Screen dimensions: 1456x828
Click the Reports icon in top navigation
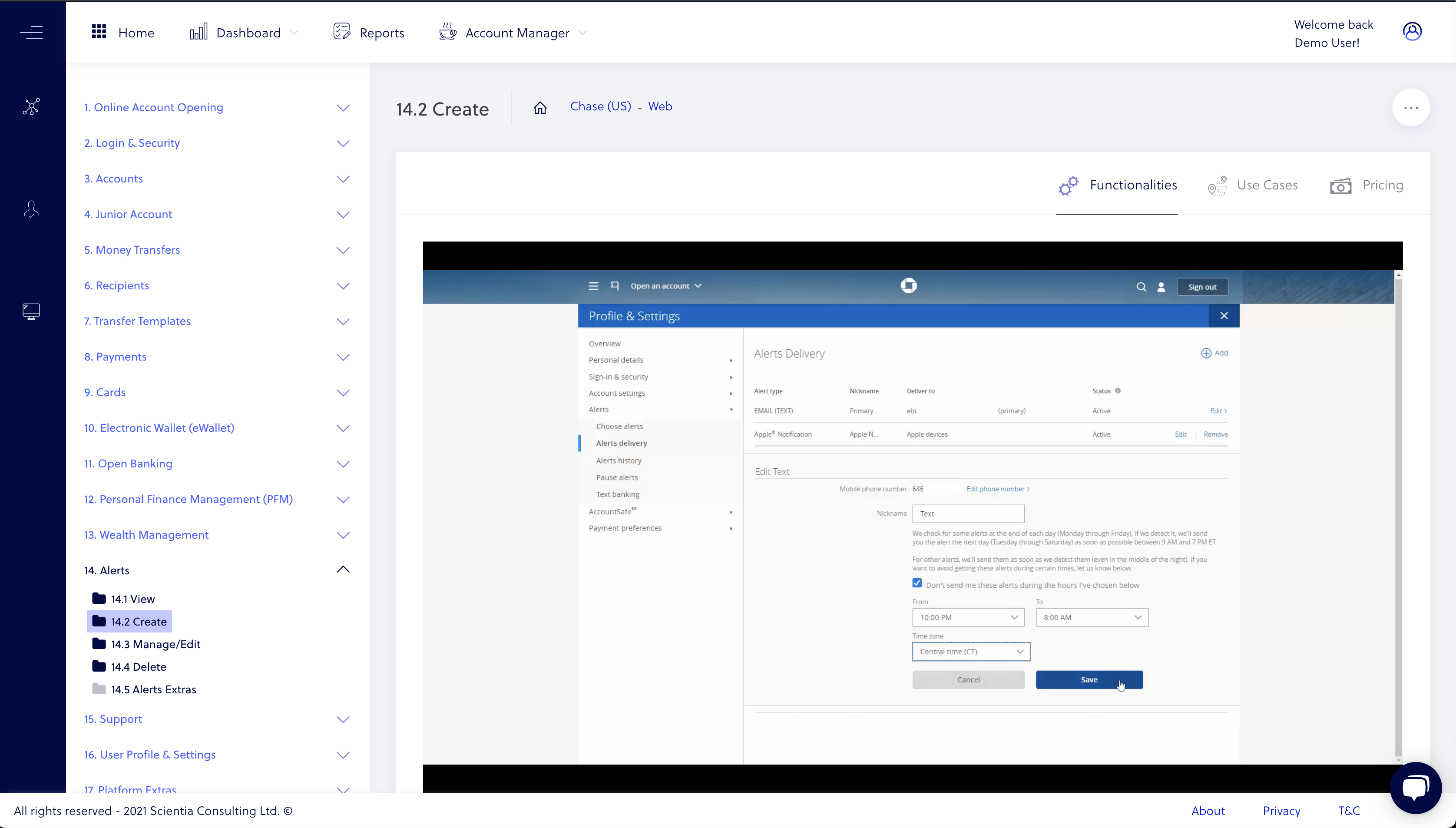pos(342,32)
